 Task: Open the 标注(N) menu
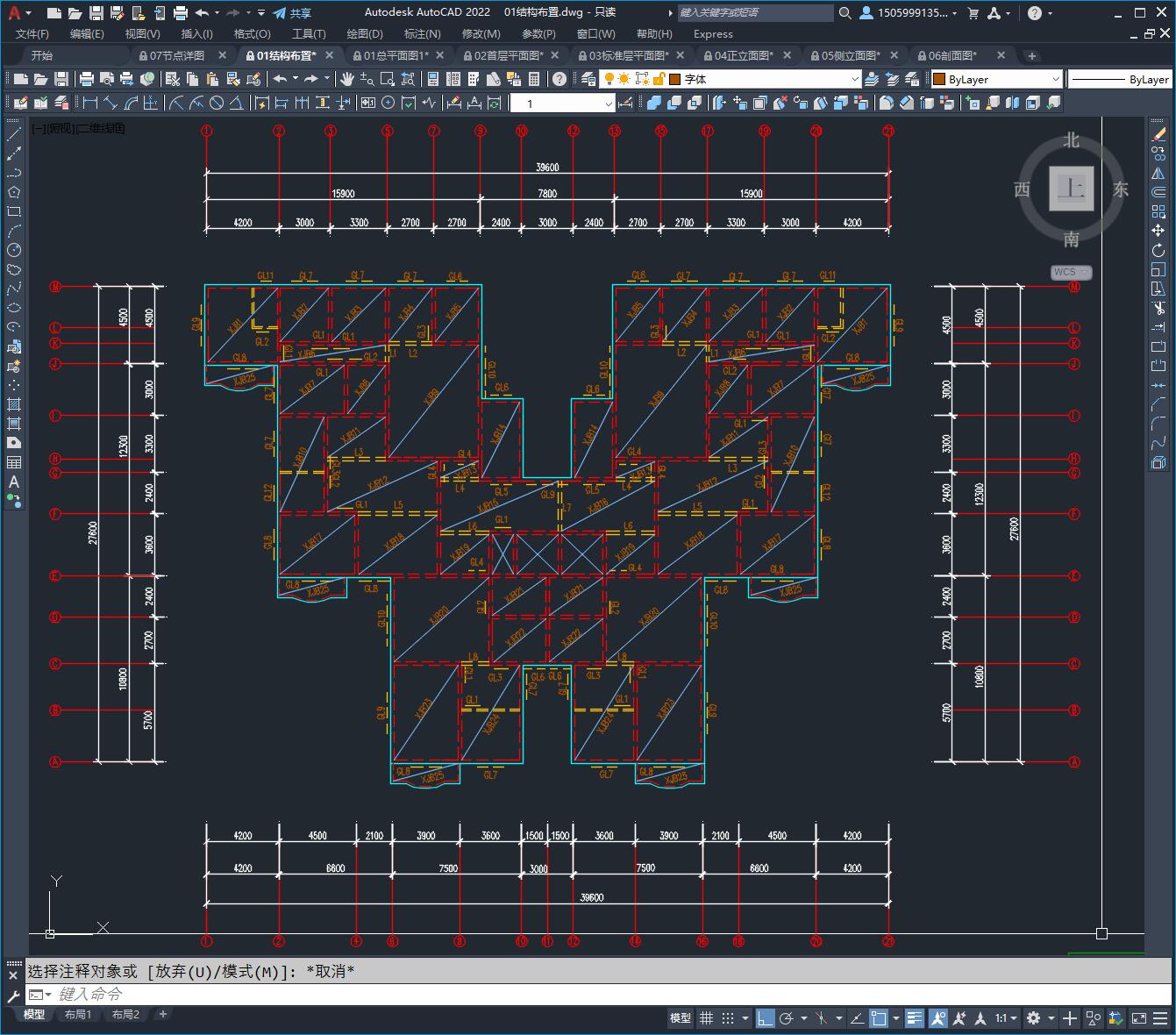(x=422, y=33)
